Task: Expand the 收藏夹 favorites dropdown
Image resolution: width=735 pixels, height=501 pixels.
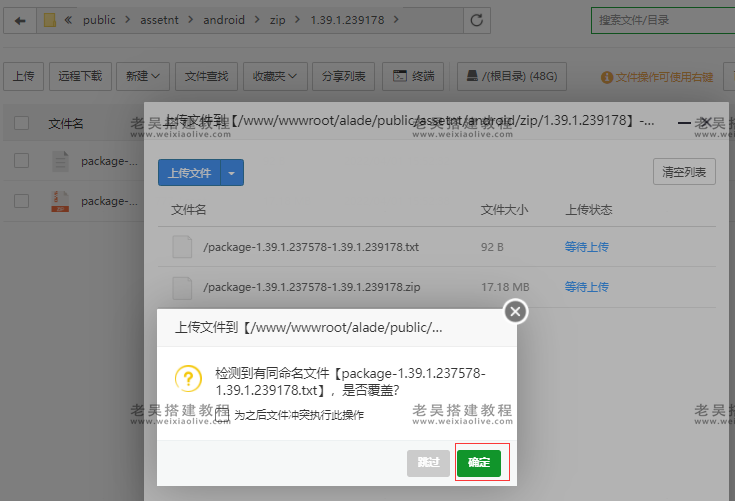Action: (275, 76)
